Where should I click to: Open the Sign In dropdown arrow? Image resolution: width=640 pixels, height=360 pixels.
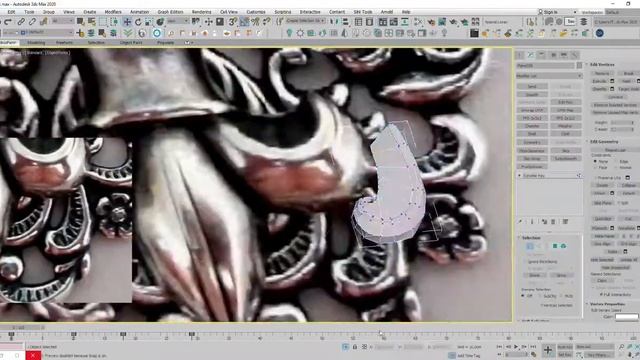click(x=575, y=12)
